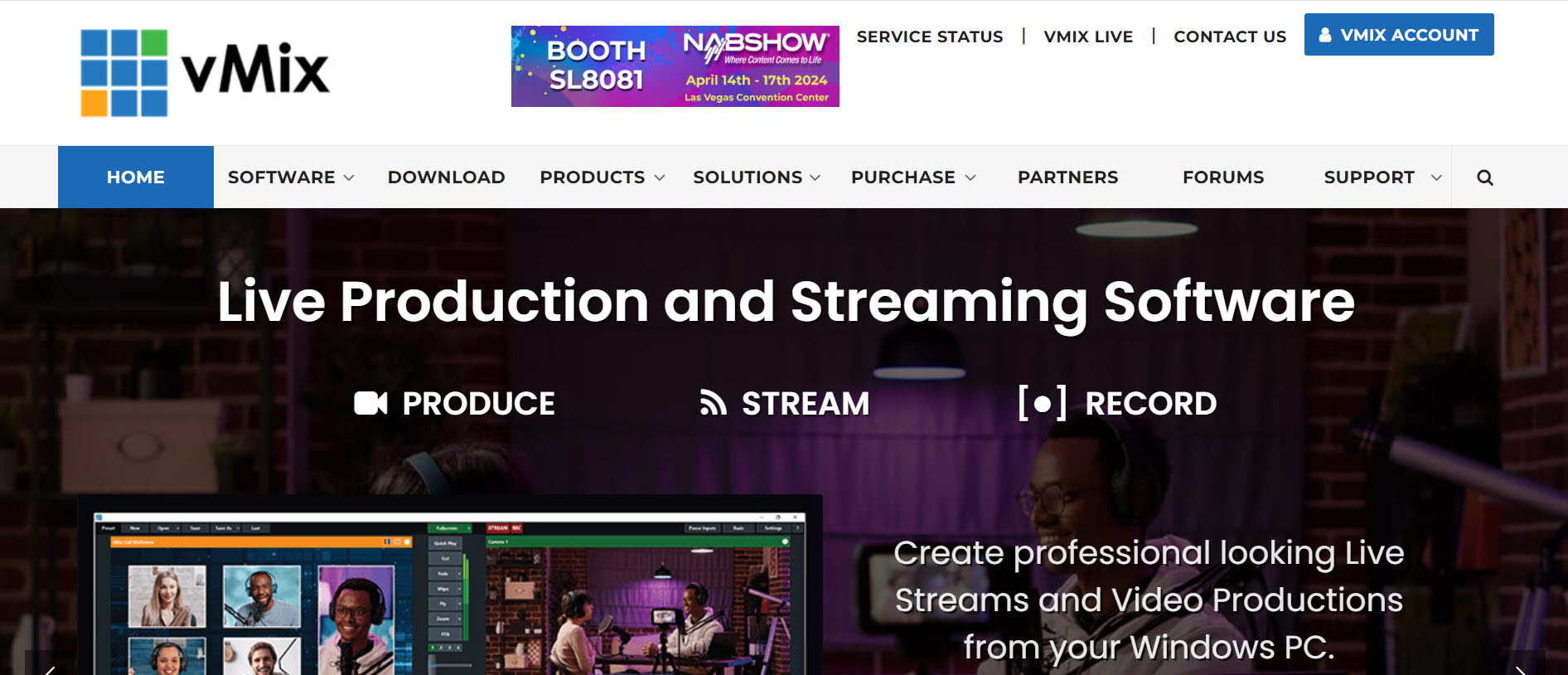Open the PURCHASE menu item
Viewport: 1568px width, 675px height.
903,177
